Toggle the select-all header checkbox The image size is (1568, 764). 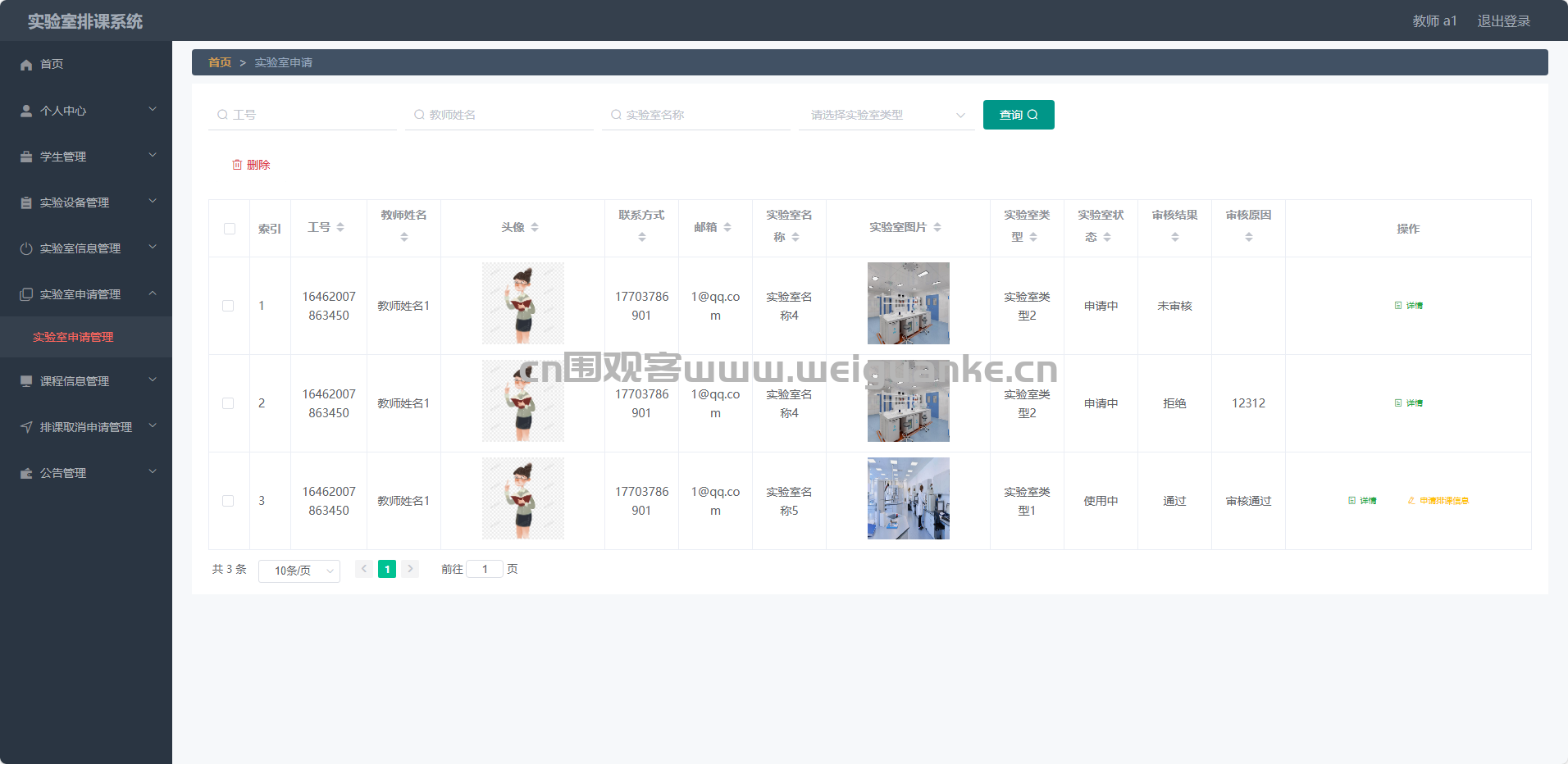coord(230,229)
